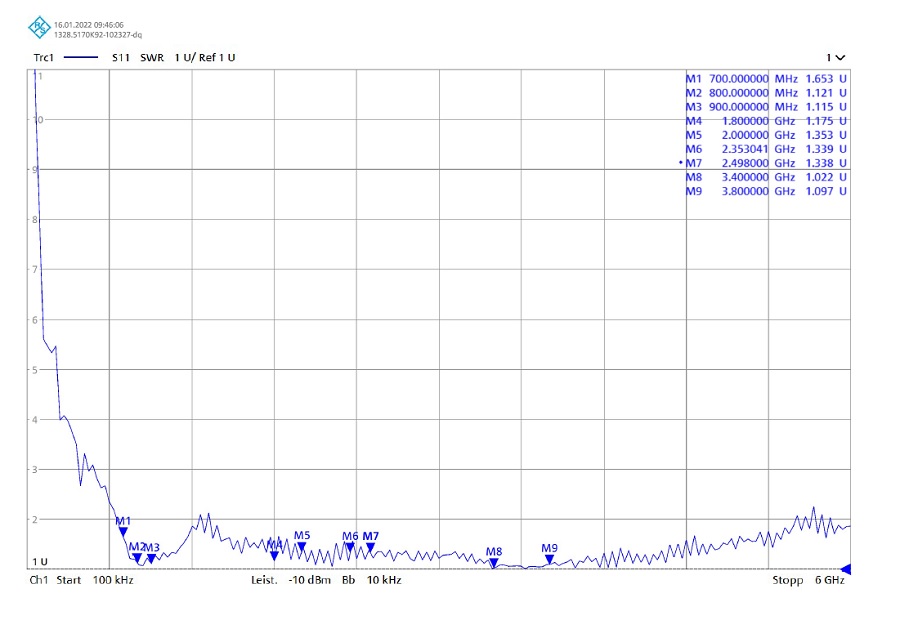Select marker M9 triangle on the trace

tap(549, 559)
